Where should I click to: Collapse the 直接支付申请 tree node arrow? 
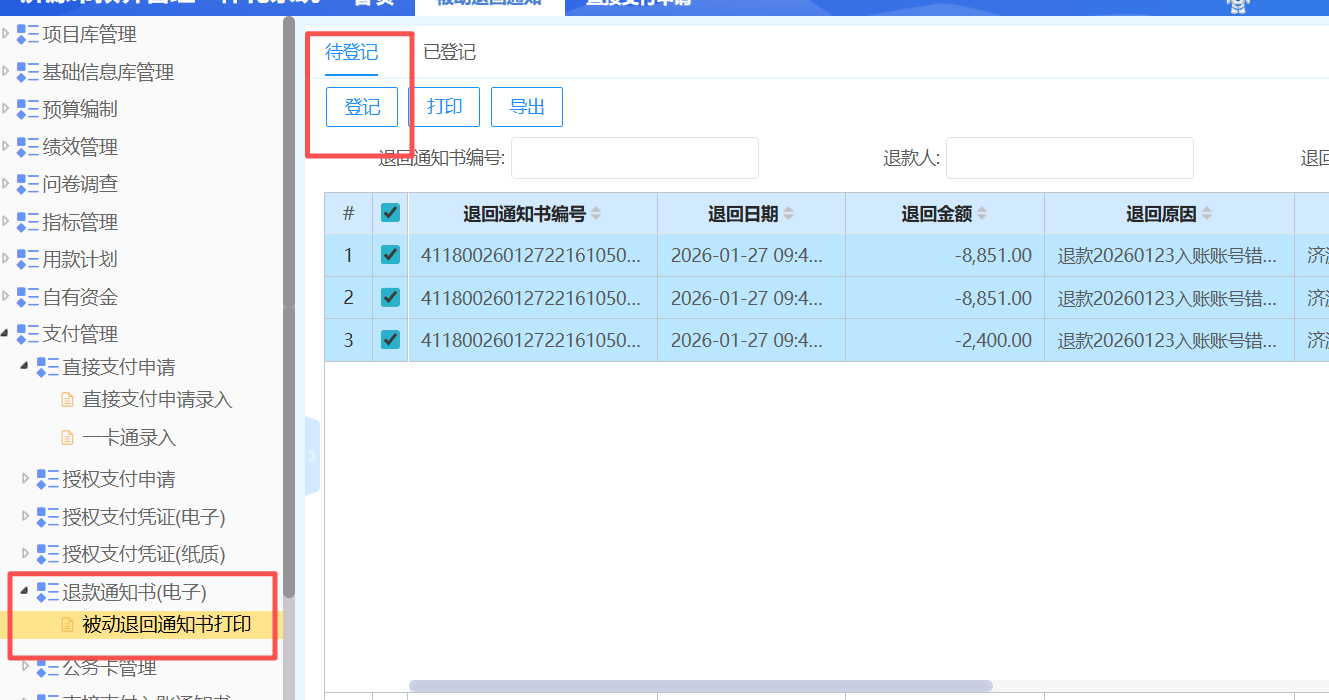pos(25,367)
